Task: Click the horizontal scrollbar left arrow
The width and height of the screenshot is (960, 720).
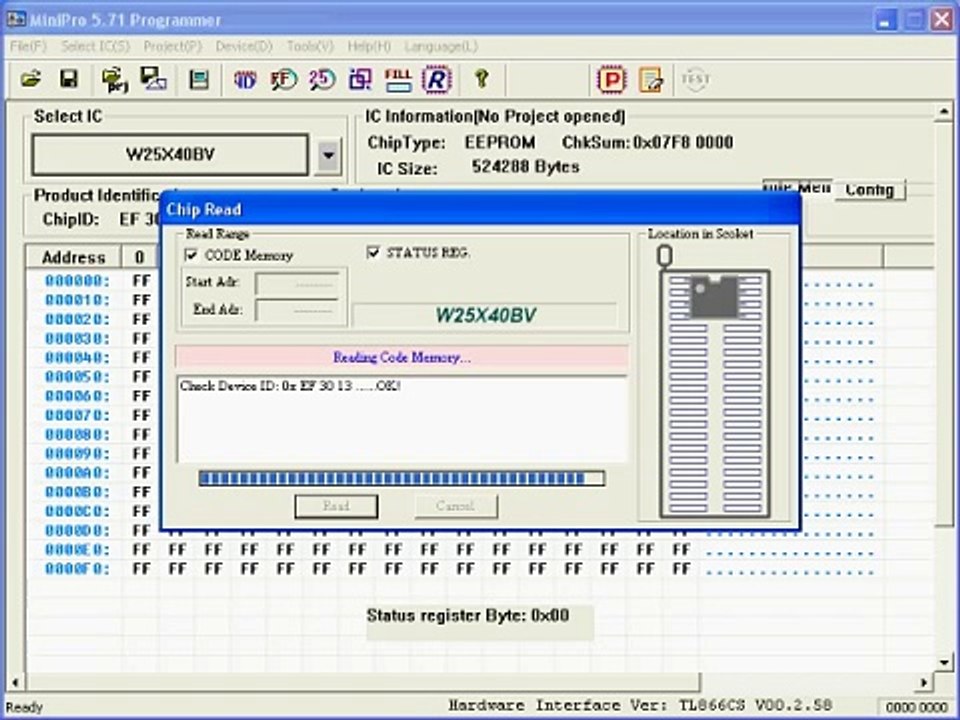Action: tap(15, 681)
